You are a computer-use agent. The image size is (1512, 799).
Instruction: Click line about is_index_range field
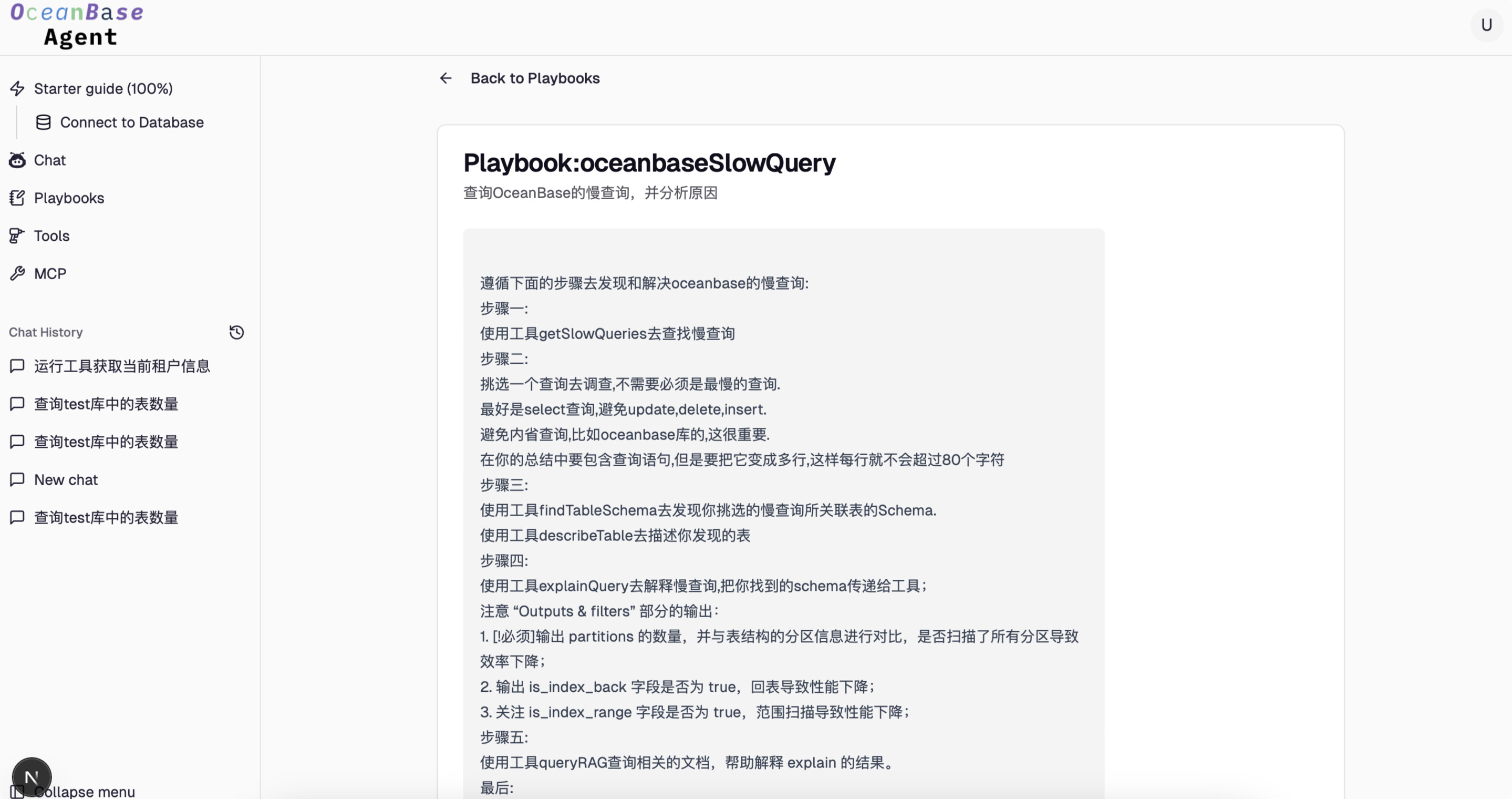(695, 712)
